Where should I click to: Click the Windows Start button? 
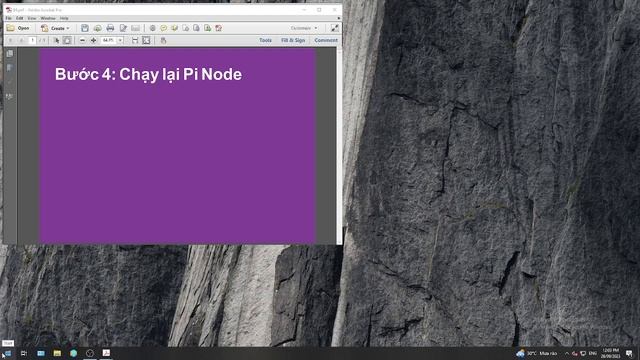[7, 353]
